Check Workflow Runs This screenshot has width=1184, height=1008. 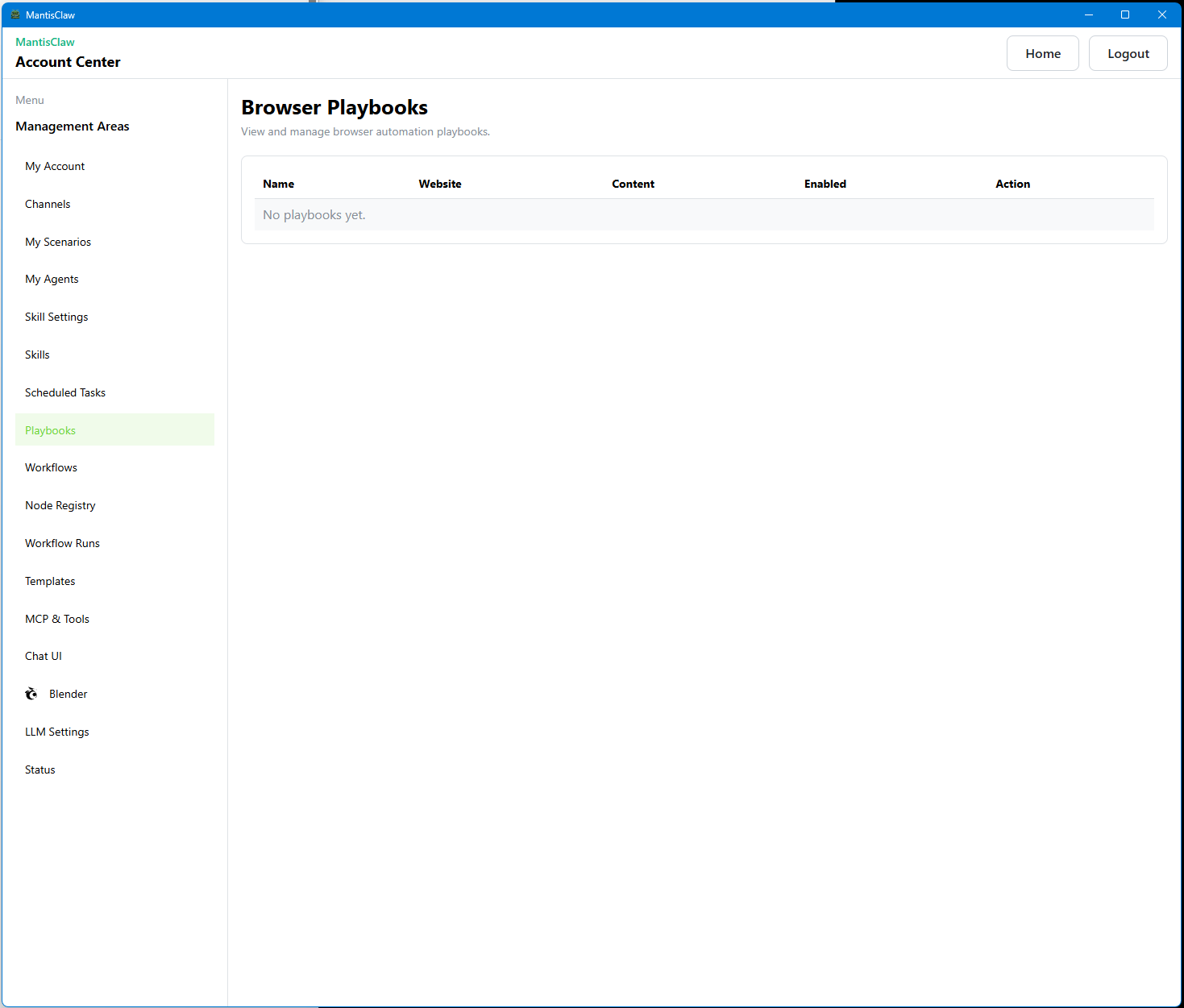tap(62, 542)
